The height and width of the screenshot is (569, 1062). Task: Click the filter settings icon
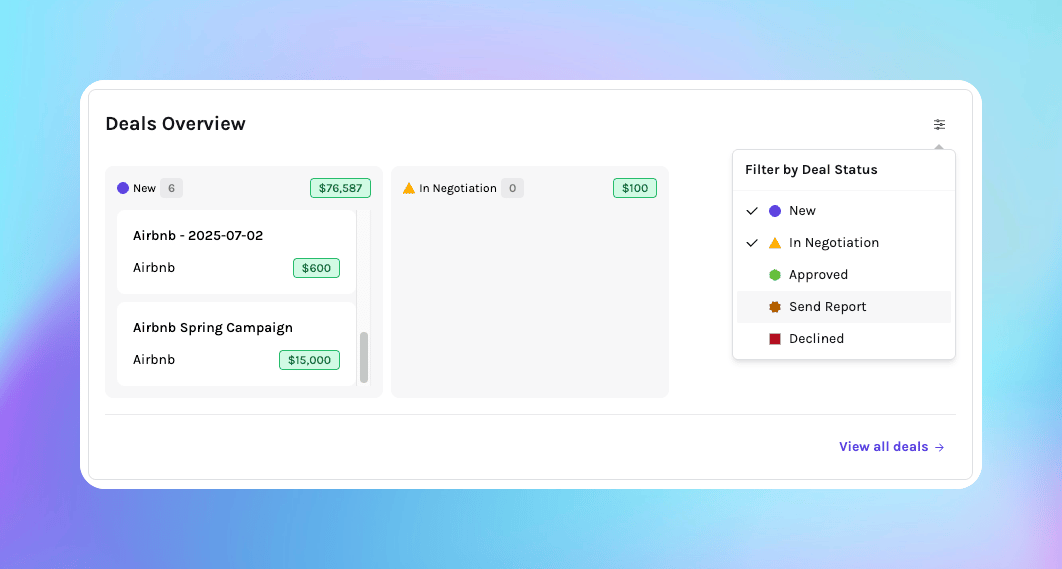939,124
